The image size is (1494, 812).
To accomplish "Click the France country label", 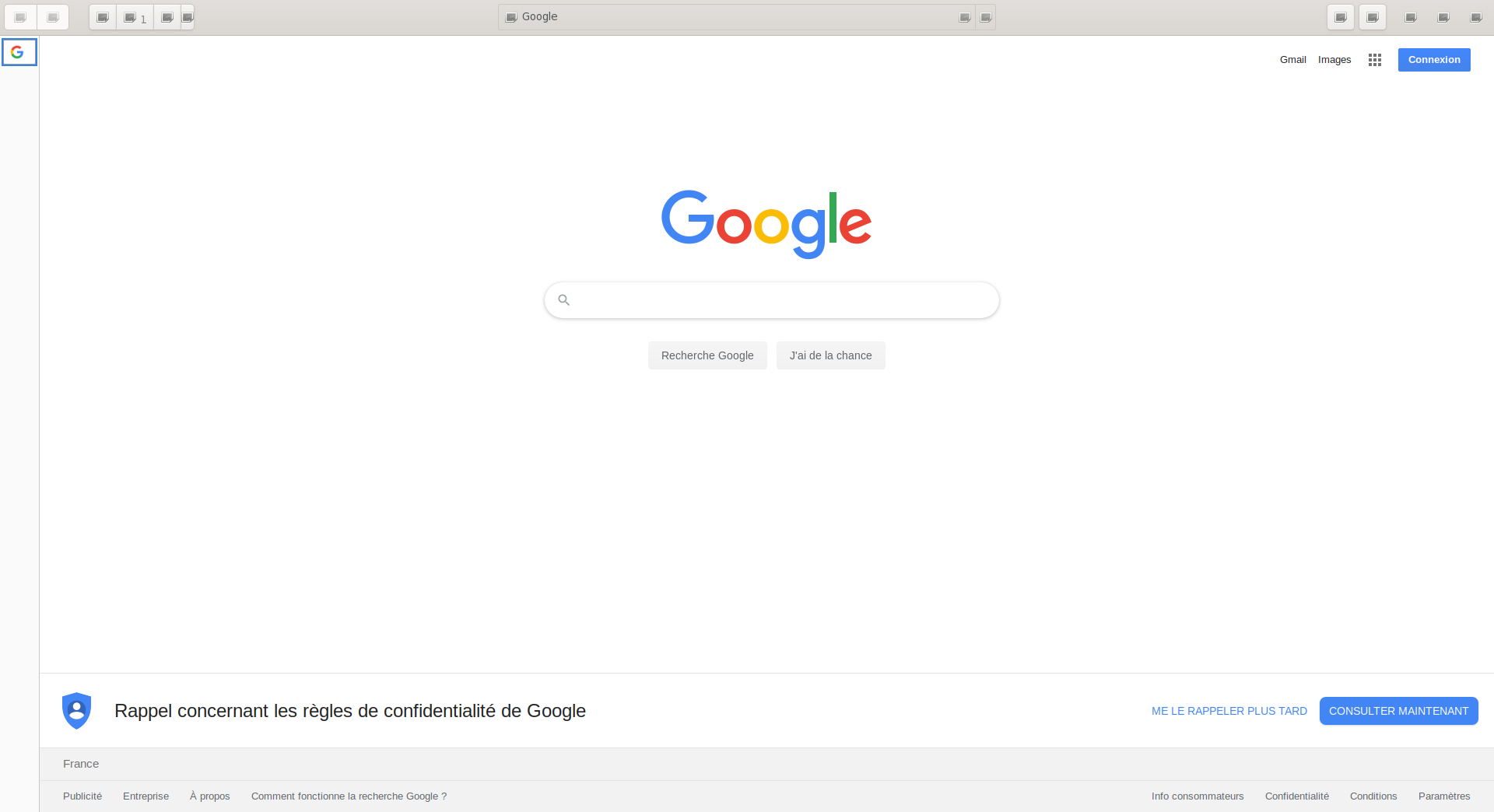I will 81,764.
